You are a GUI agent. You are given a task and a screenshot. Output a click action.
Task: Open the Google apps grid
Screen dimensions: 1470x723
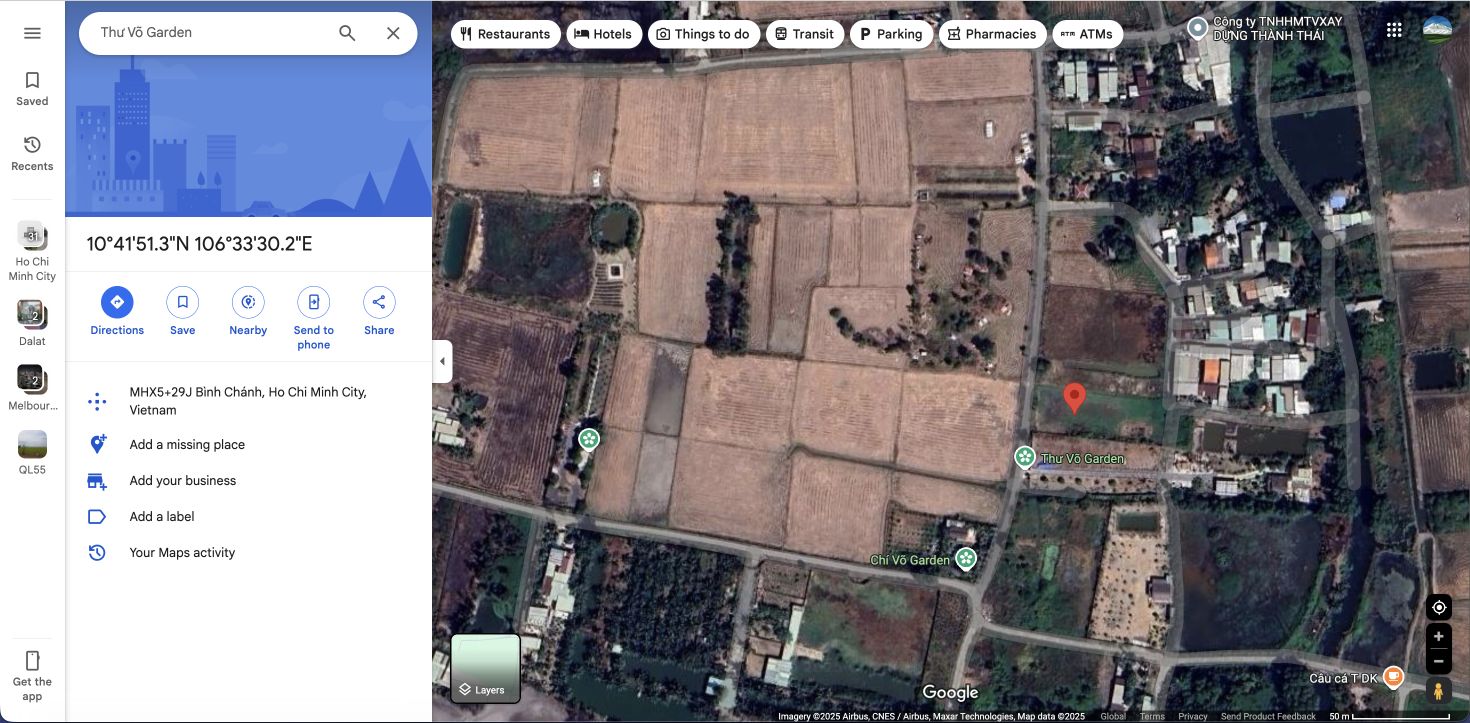1394,30
